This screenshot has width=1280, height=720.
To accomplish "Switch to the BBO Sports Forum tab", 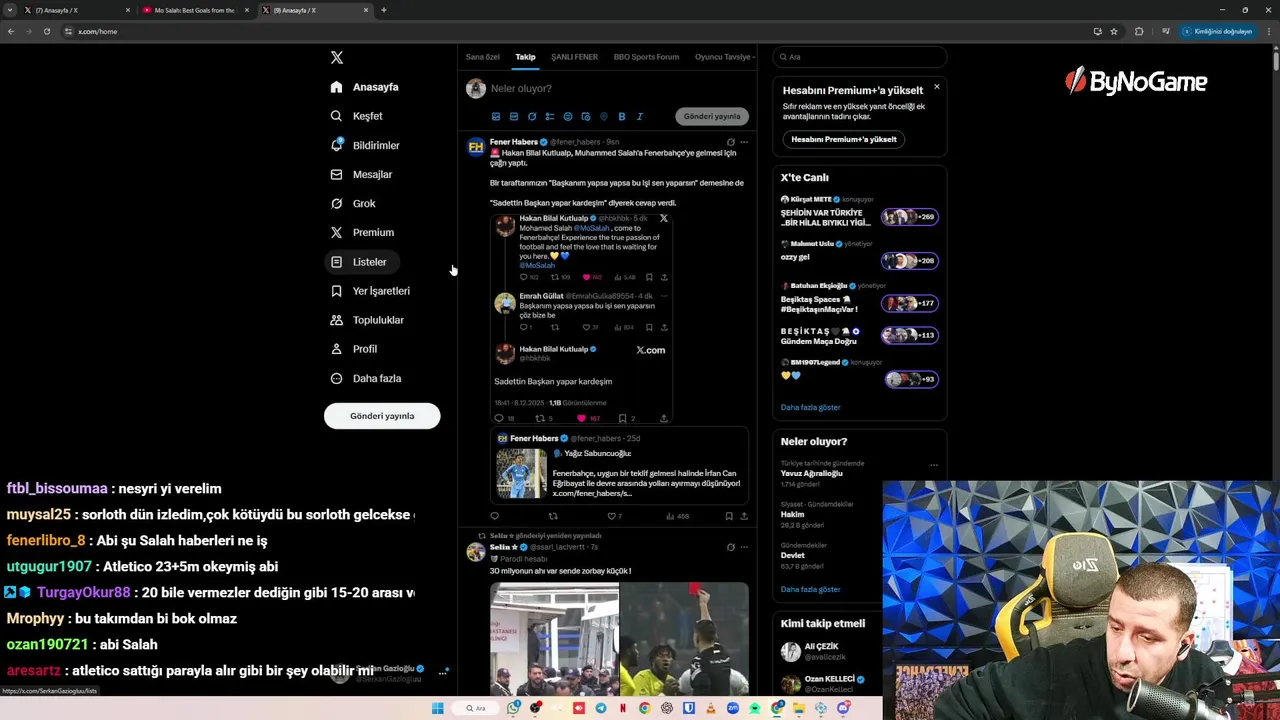I will [x=646, y=57].
